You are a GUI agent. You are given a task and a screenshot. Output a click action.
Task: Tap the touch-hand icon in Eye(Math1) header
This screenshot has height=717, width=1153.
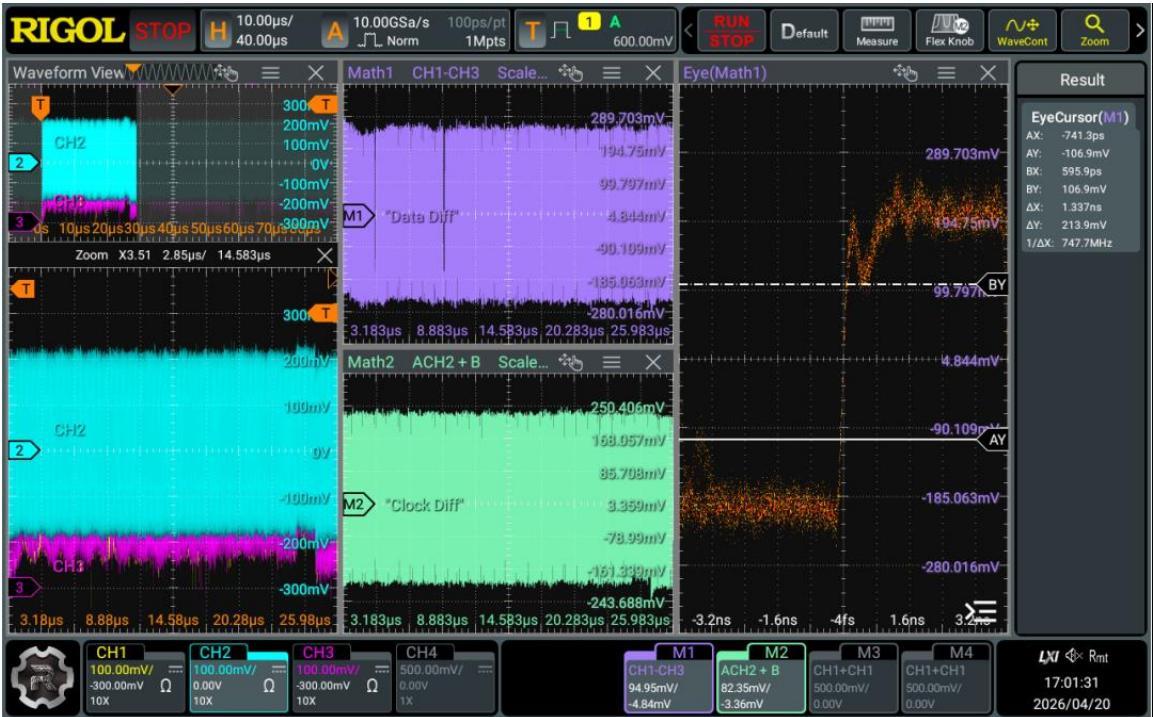(x=904, y=72)
